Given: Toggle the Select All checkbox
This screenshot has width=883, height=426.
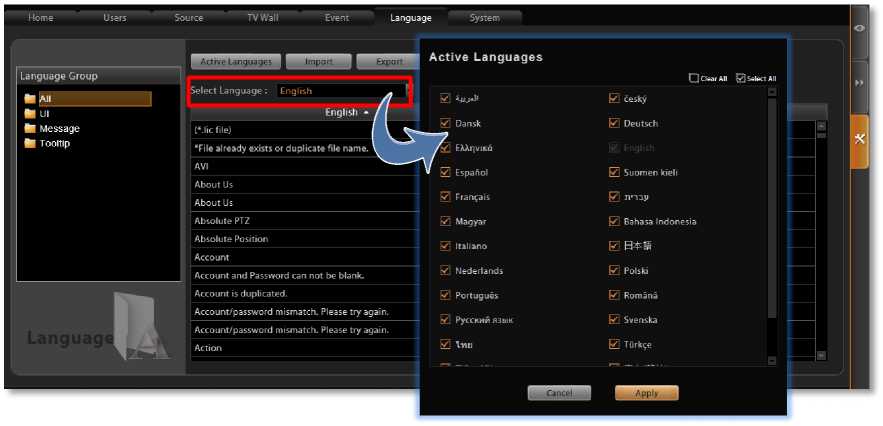Looking at the screenshot, I should (x=740, y=79).
